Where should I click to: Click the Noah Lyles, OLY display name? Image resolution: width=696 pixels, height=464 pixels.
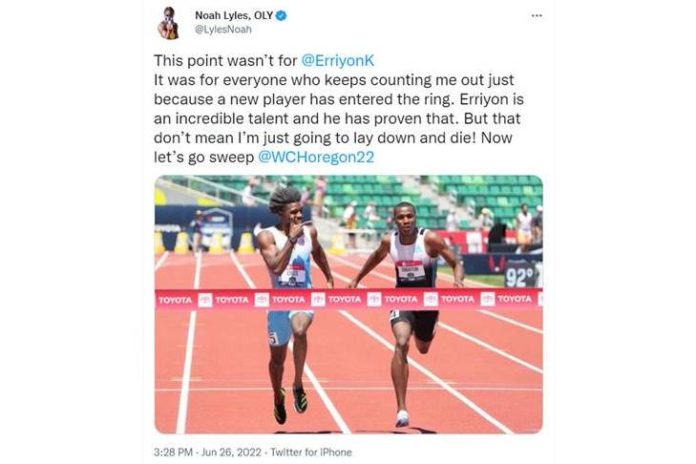tap(234, 16)
